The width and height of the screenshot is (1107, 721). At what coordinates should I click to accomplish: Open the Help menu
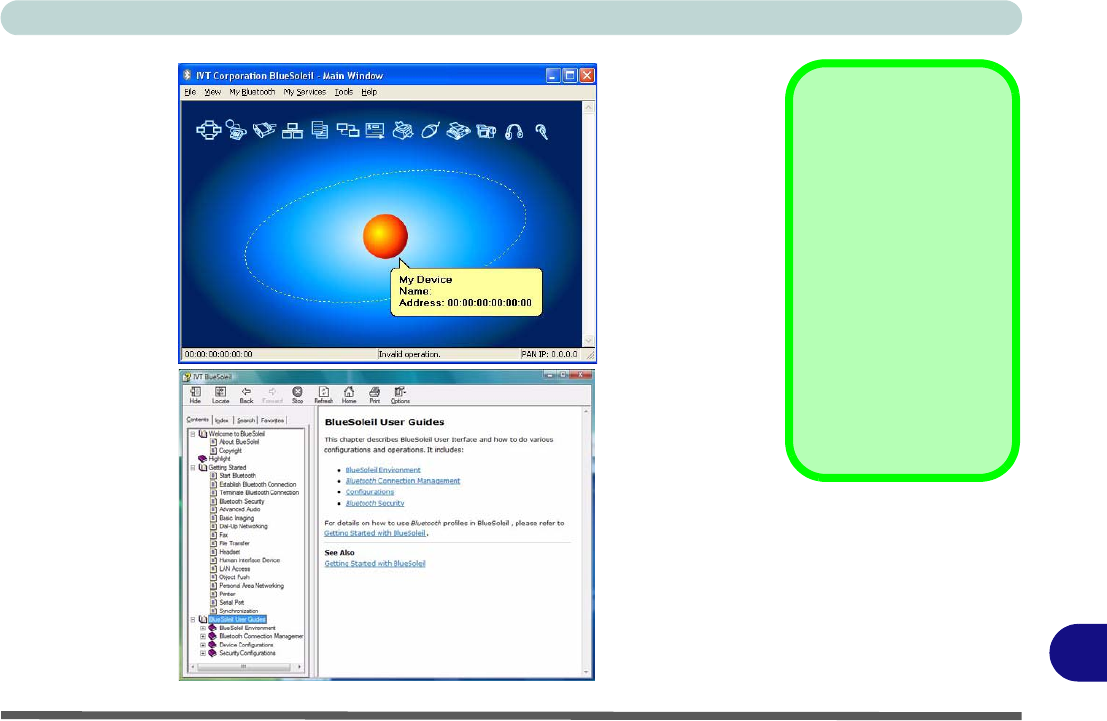click(x=369, y=92)
